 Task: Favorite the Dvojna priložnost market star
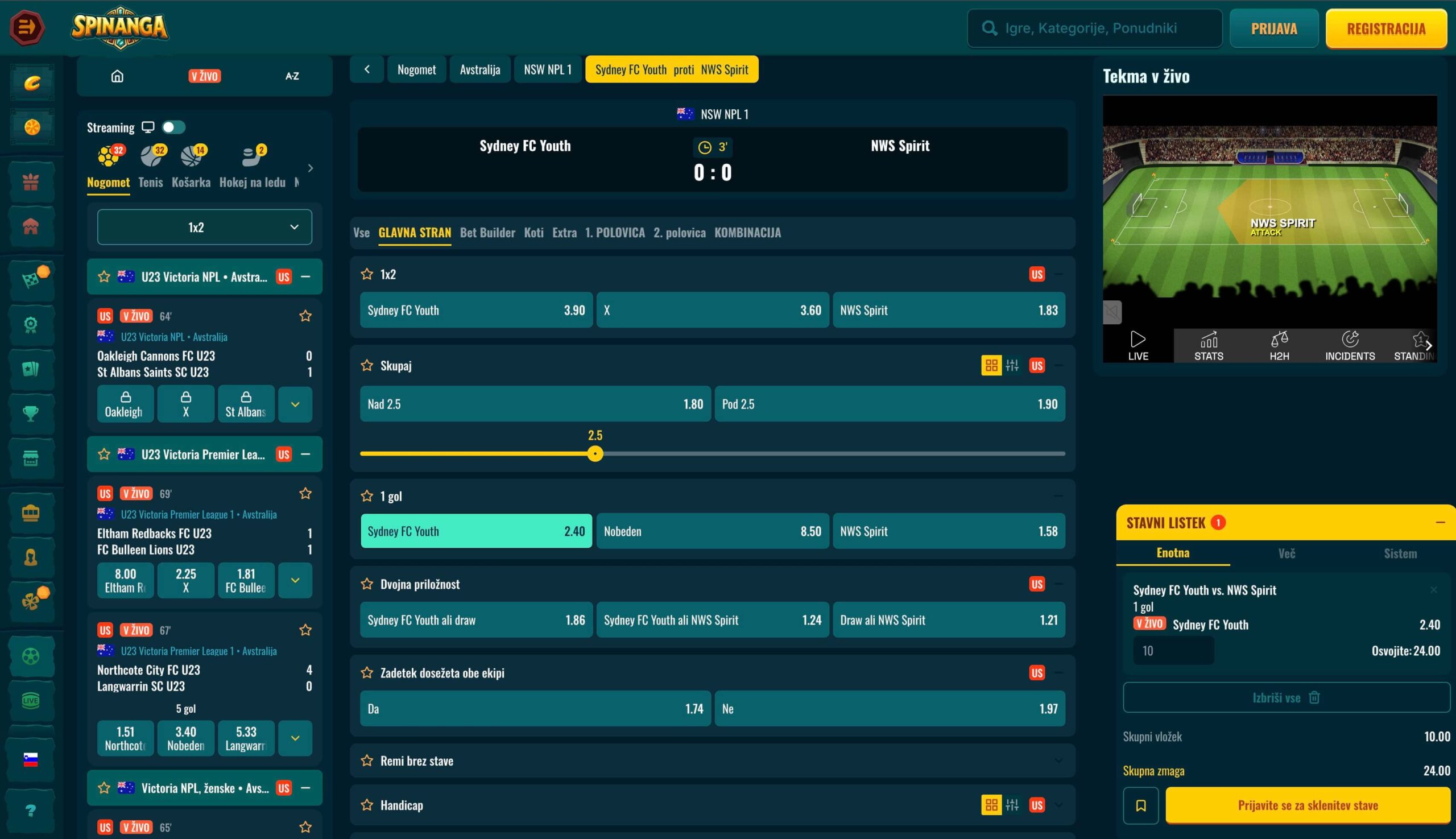[x=366, y=584]
